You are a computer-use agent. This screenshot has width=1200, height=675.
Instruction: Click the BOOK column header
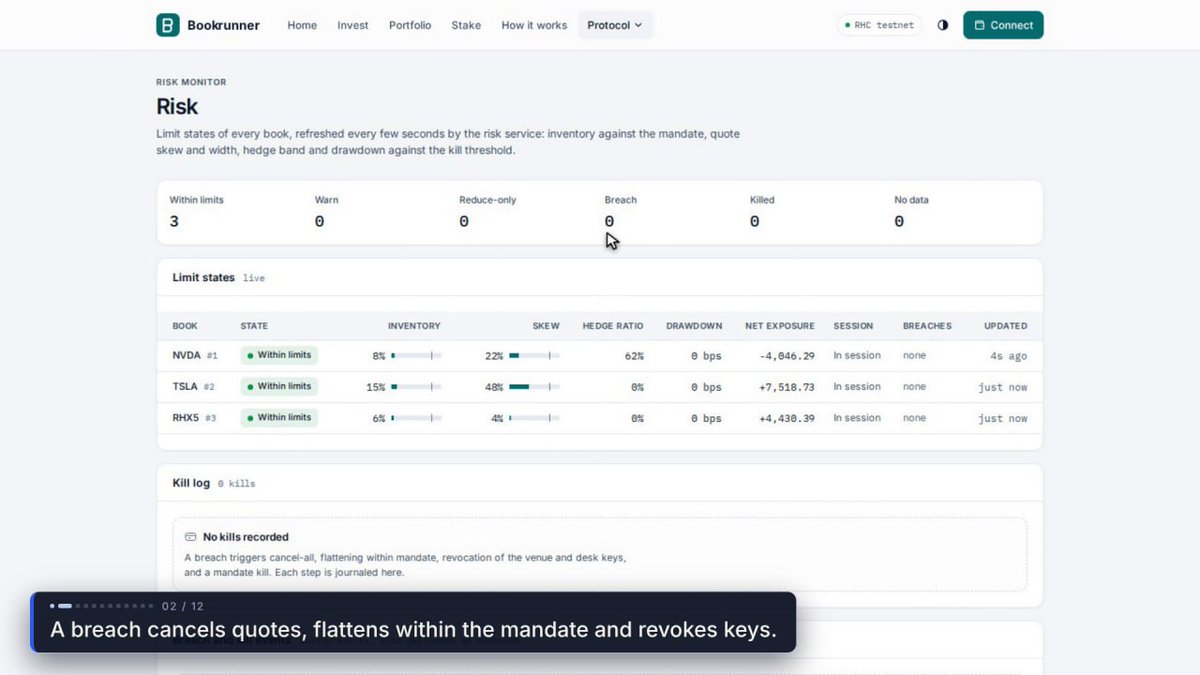pyautogui.click(x=185, y=326)
